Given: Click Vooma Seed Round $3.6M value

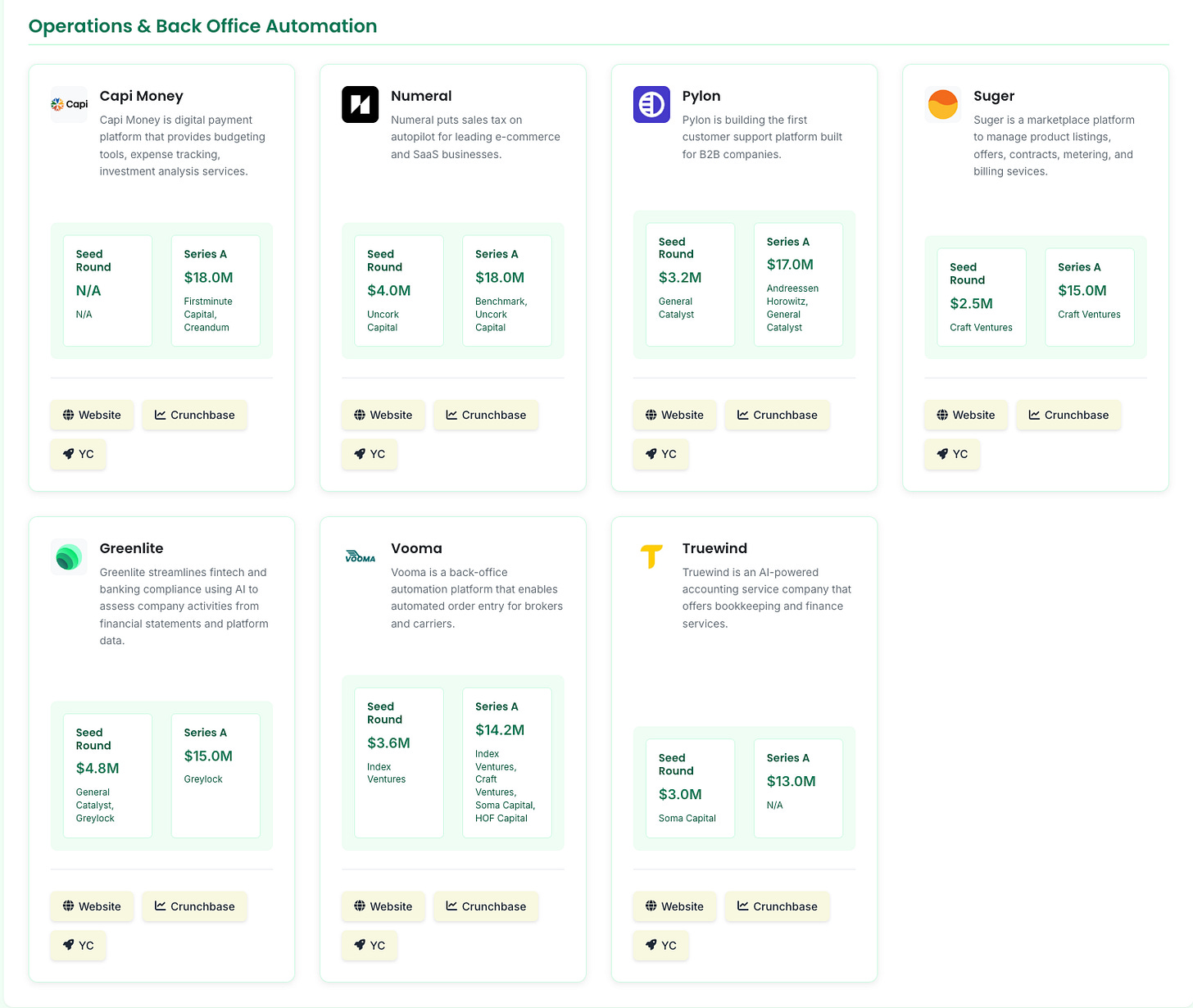Looking at the screenshot, I should 388,743.
